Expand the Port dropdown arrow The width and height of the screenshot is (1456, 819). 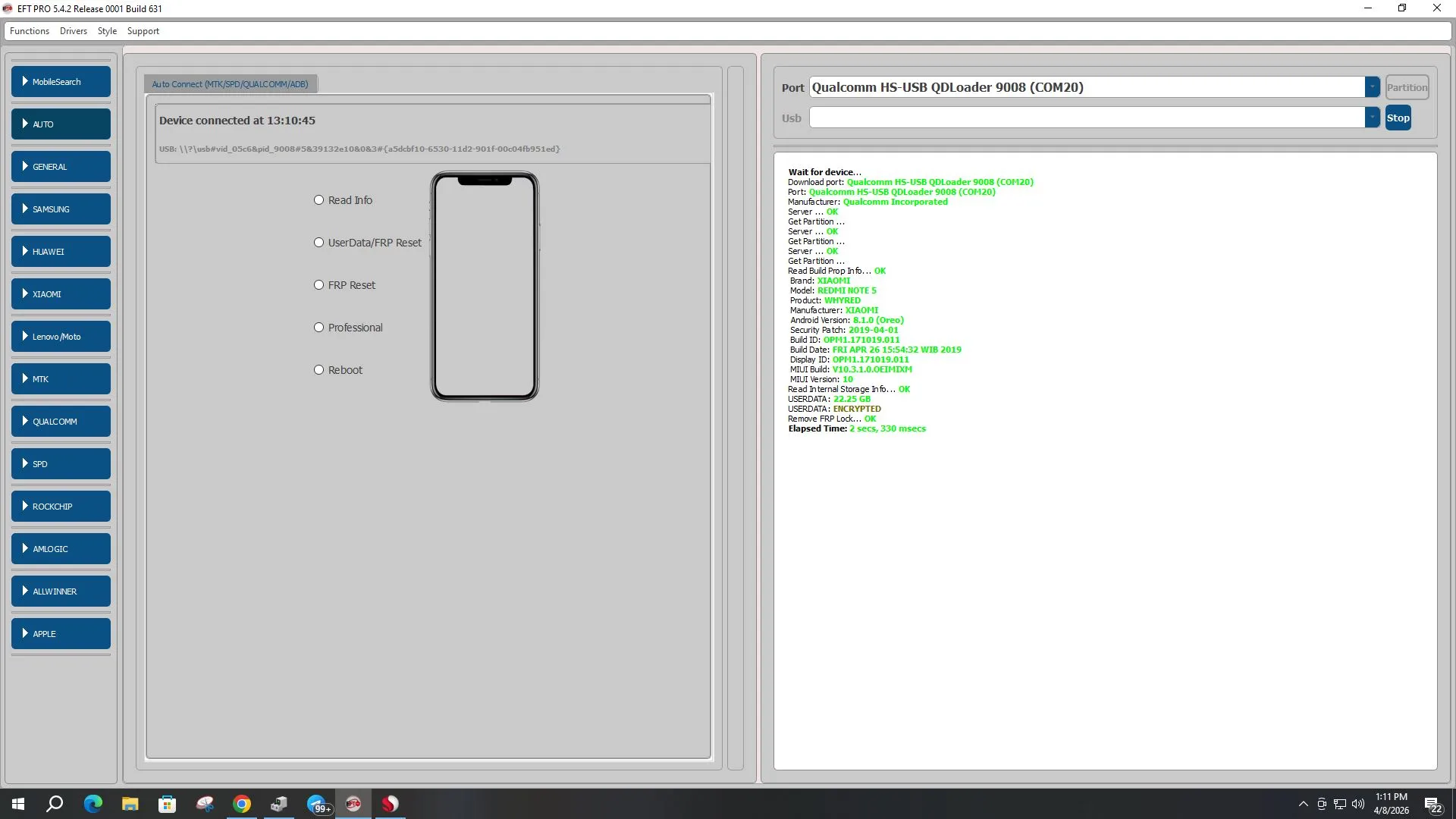pyautogui.click(x=1372, y=87)
